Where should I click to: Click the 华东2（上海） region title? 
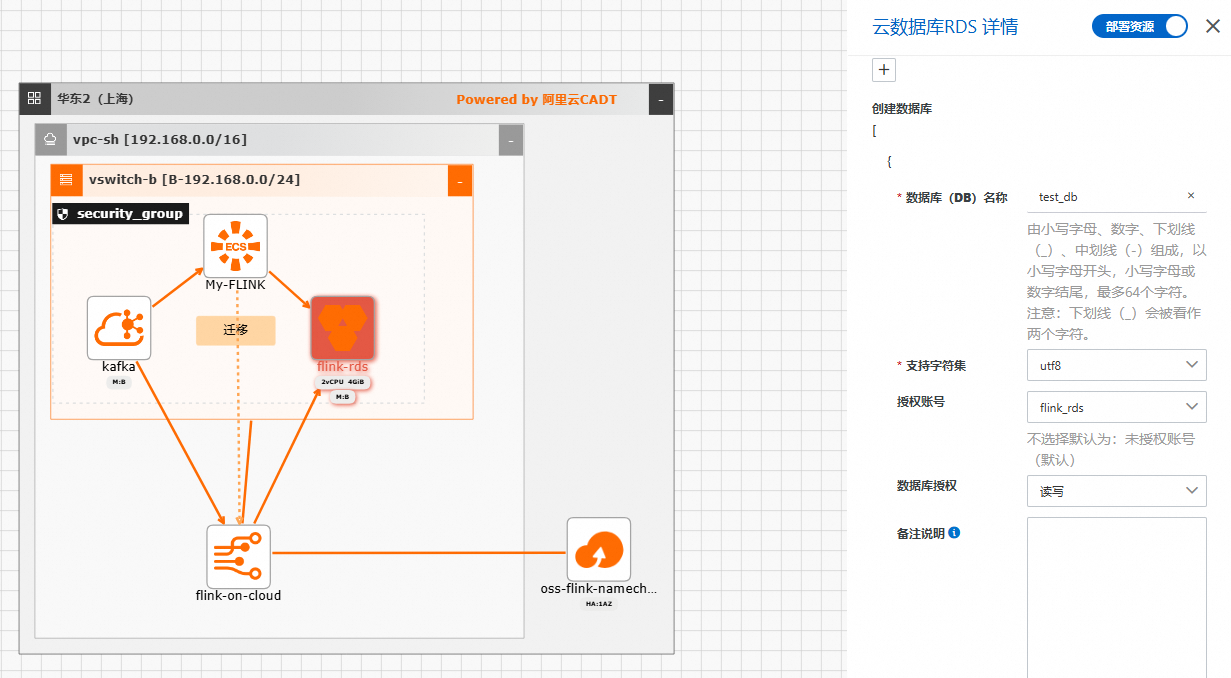click(95, 99)
